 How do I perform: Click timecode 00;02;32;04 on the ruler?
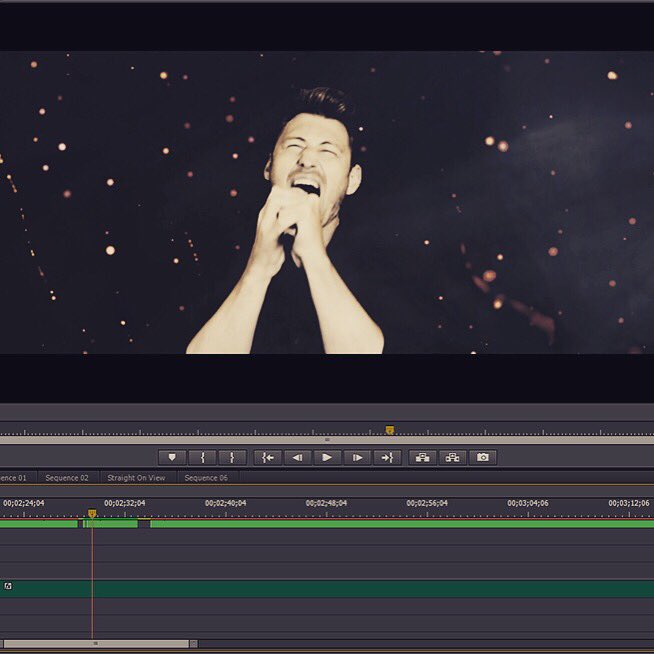click(125, 503)
